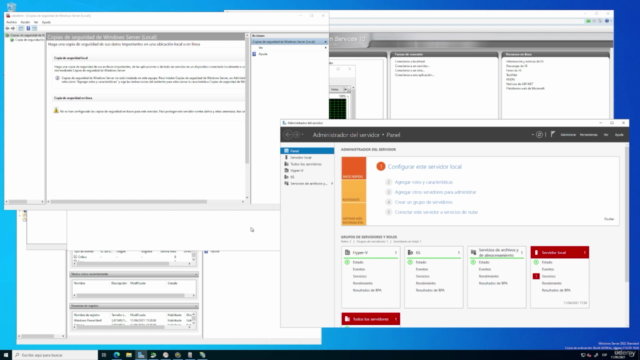Viewport: 640px width, 360px height.
Task: Click the back arrow in backup console toolbar
Action: 7,28
